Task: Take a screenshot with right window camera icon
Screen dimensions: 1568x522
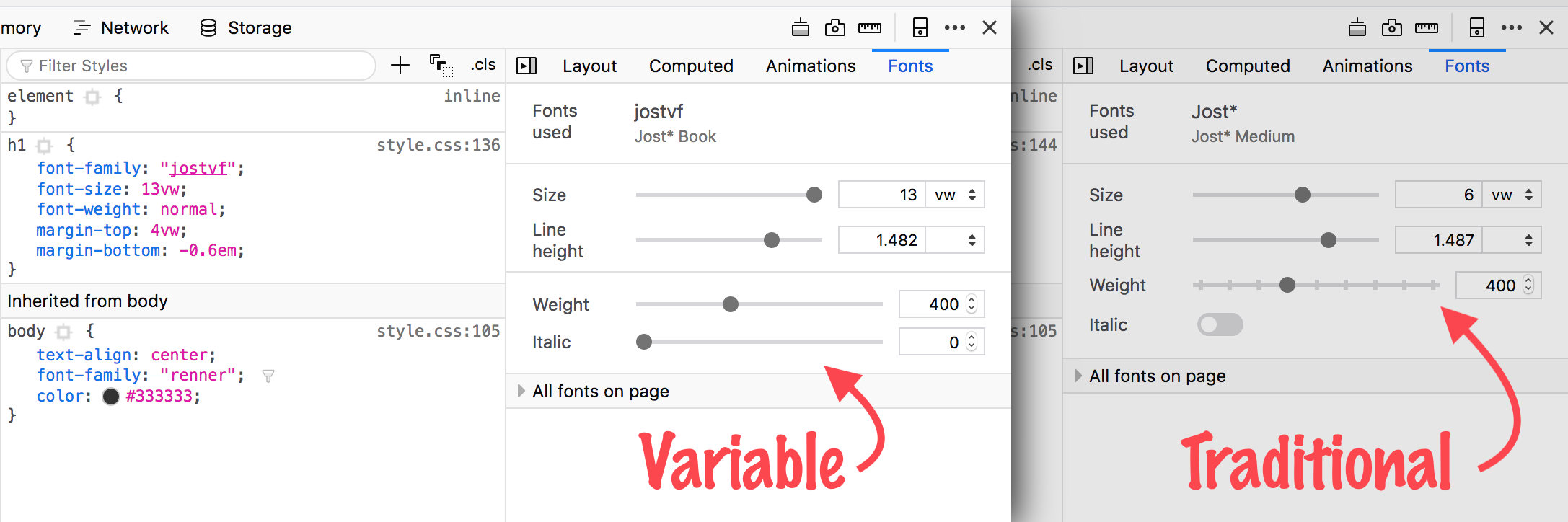Action: (1391, 28)
